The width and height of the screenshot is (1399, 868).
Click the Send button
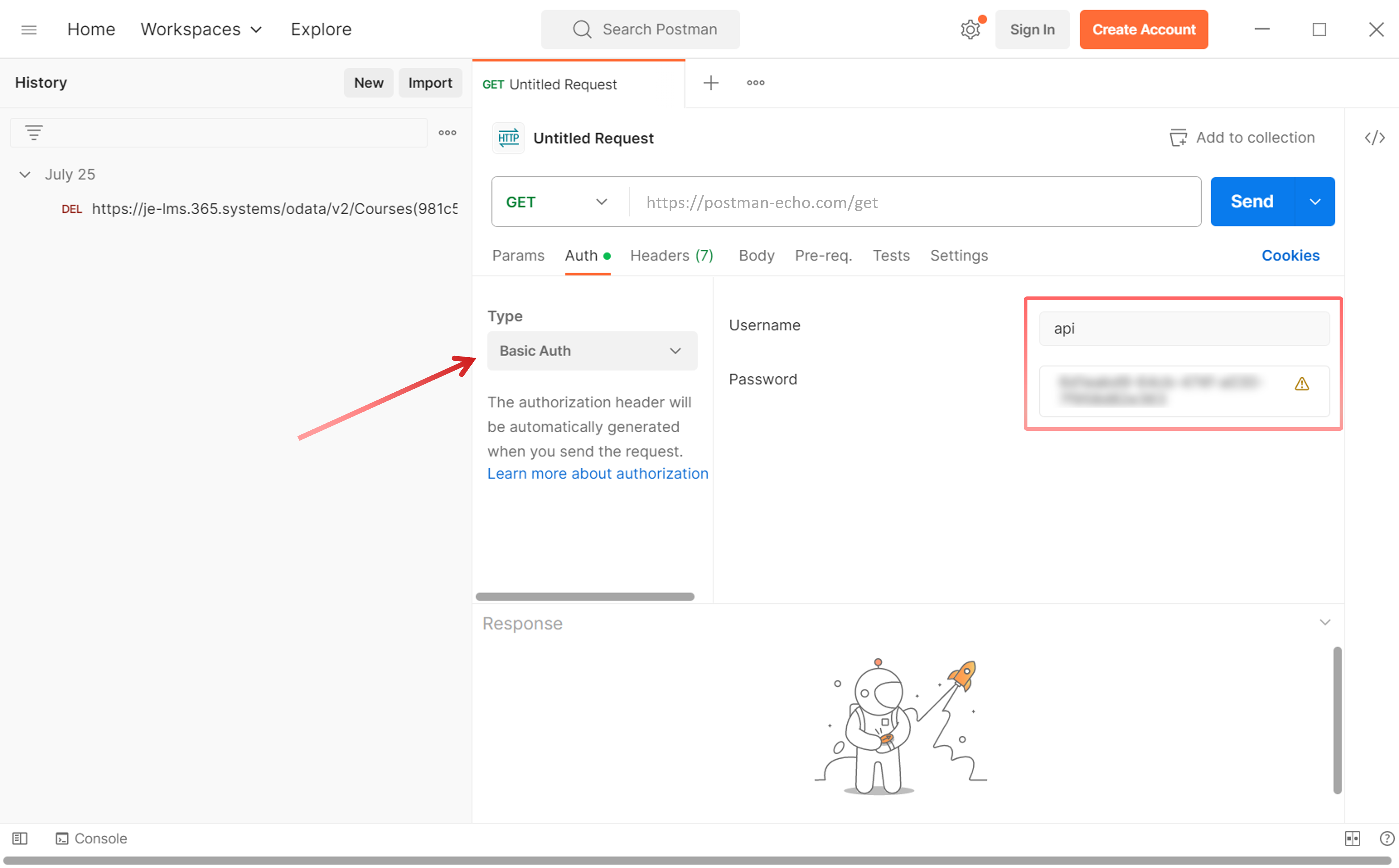[1252, 202]
